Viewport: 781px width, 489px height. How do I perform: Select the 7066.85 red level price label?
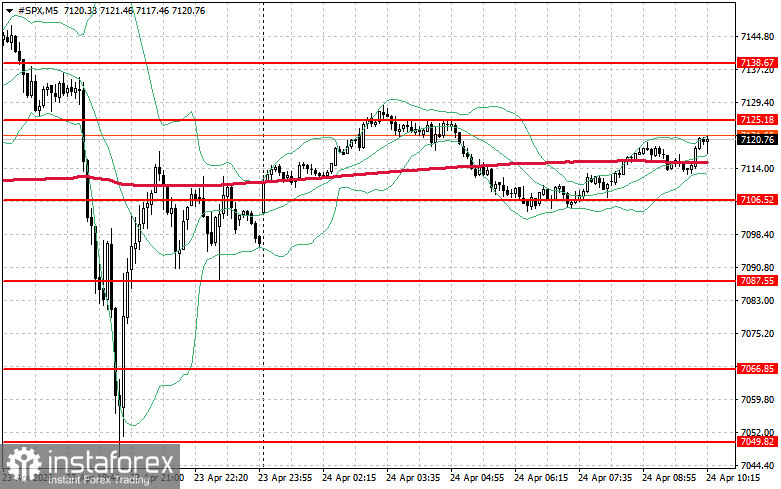coord(757,368)
